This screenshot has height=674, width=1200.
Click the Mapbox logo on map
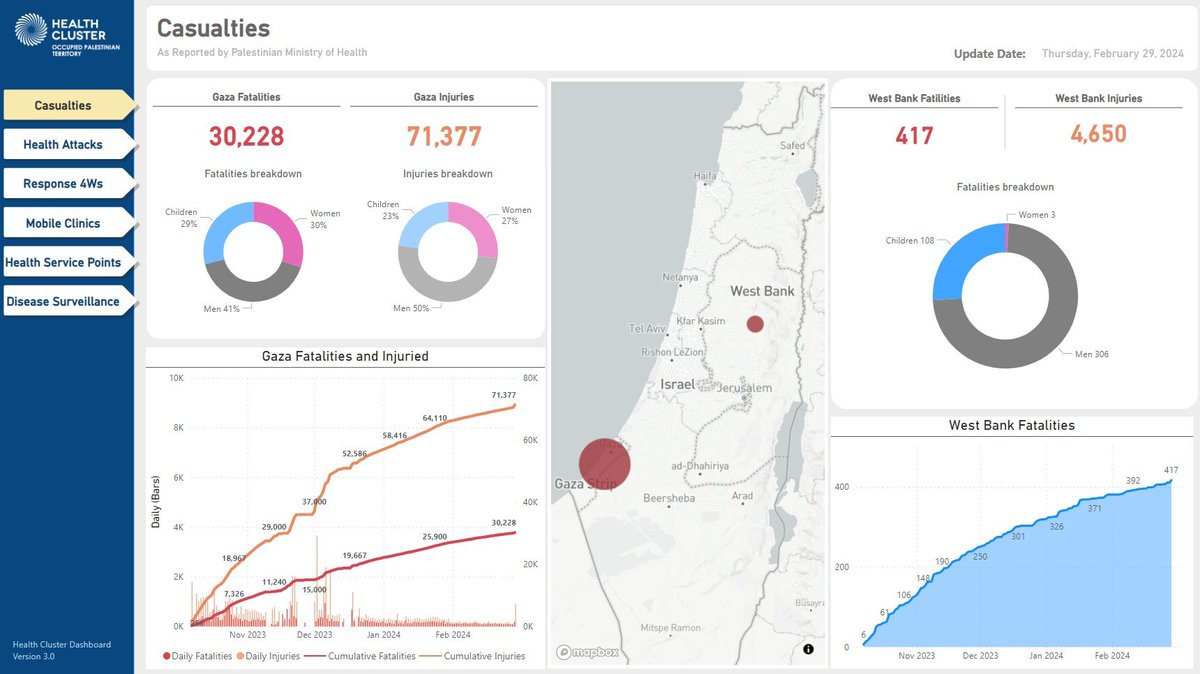tap(589, 652)
